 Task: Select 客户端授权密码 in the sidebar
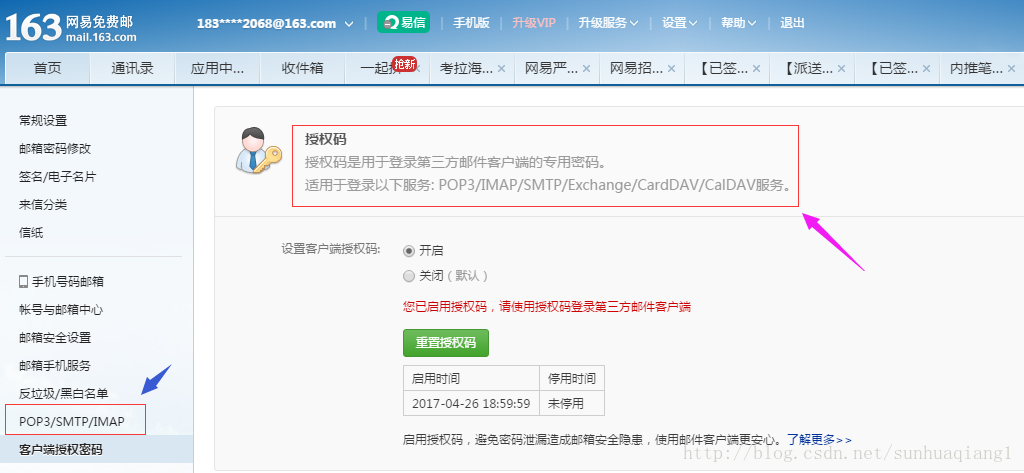click(61, 449)
